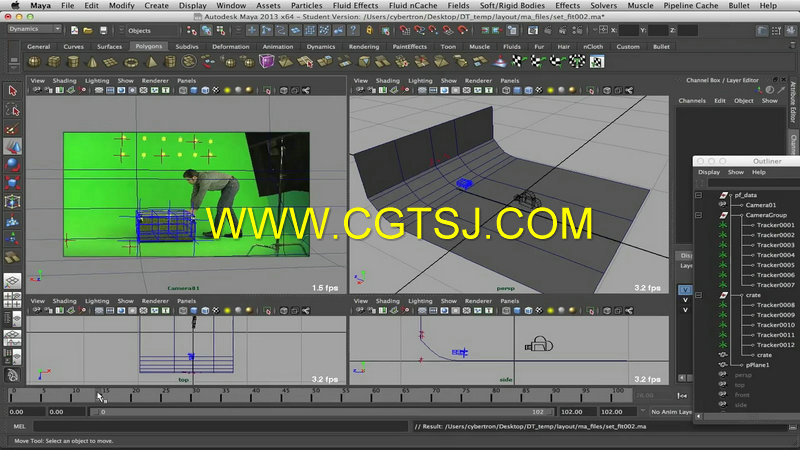Select the Move tool cone icon
The height and width of the screenshot is (450, 800).
pyautogui.click(x=13, y=147)
